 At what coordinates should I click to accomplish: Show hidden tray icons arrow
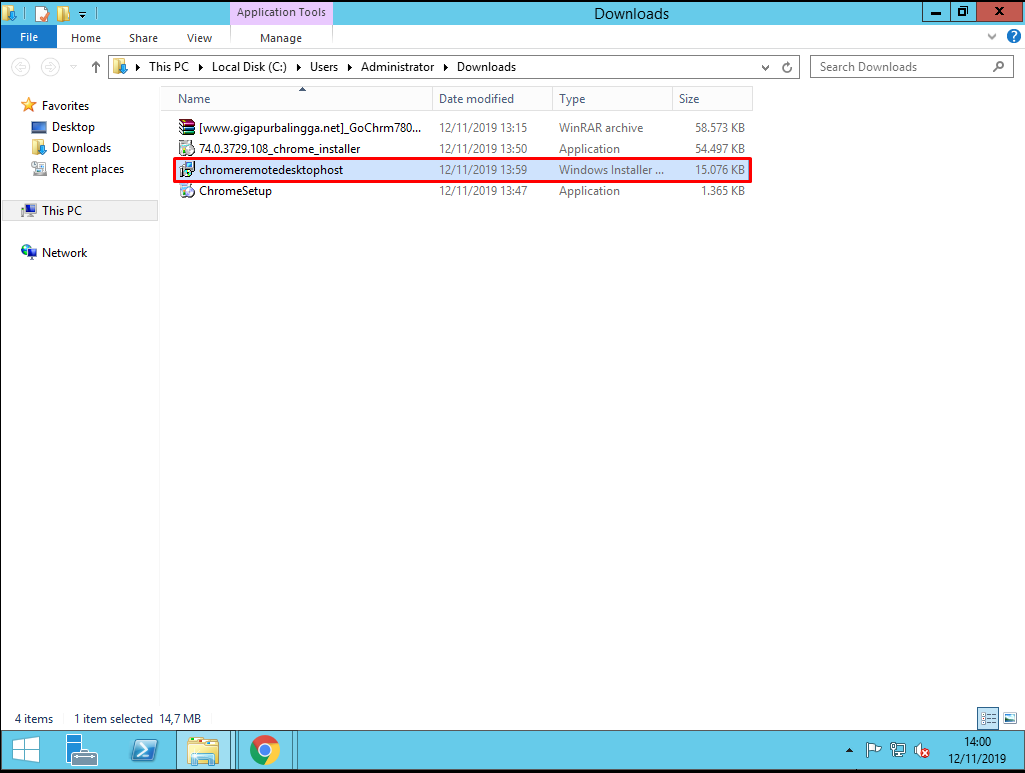(849, 750)
